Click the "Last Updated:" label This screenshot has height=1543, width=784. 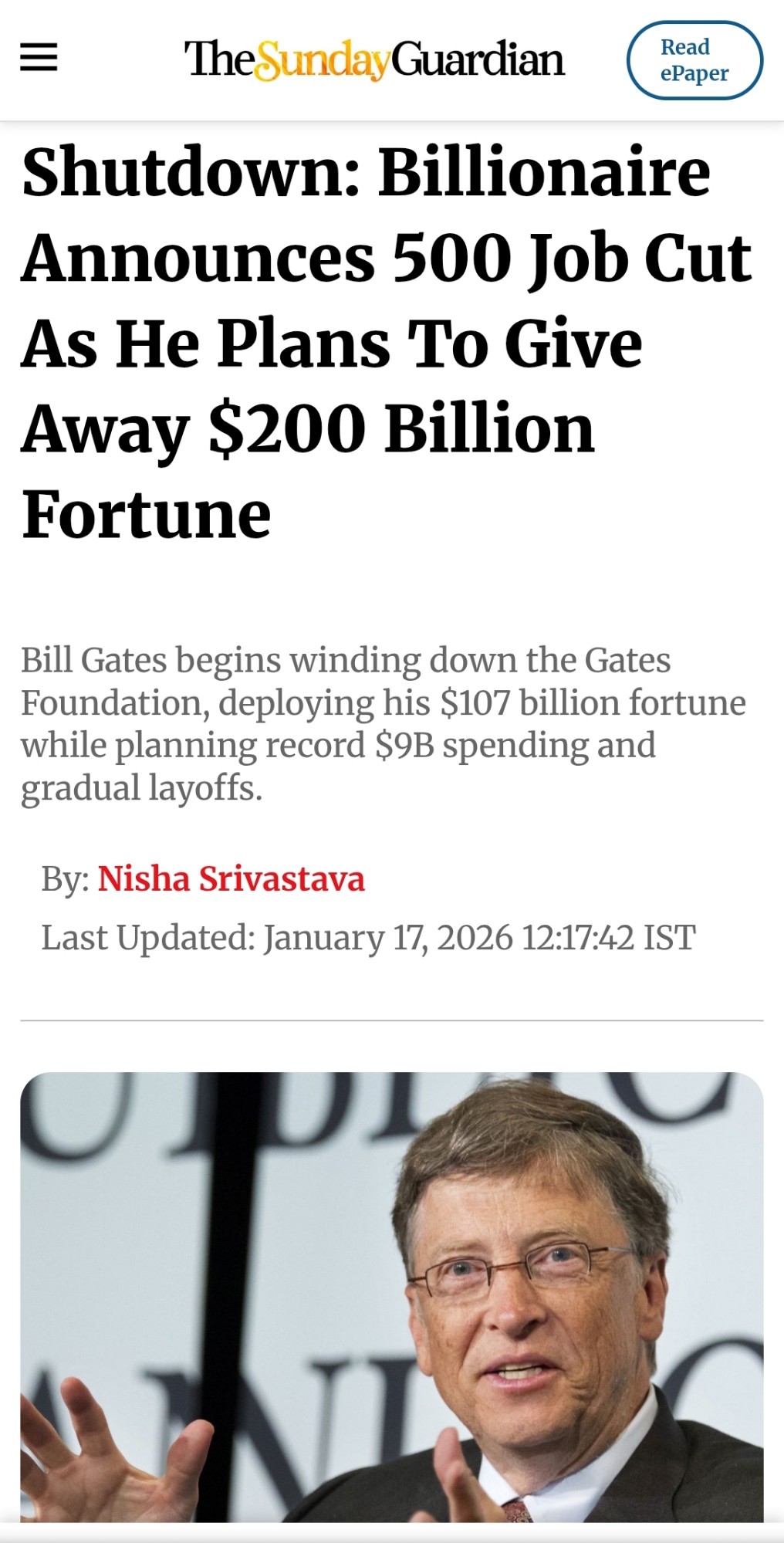[147, 938]
